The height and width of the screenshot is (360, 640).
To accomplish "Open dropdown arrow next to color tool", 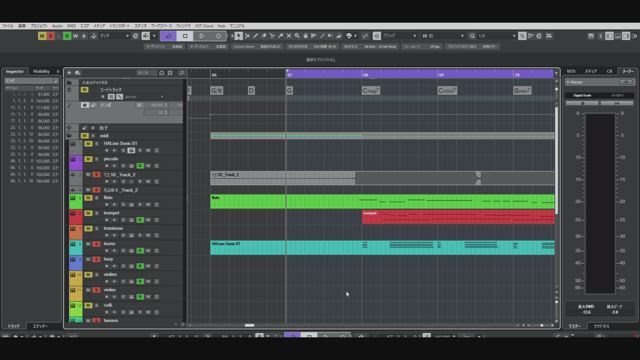I will pyautogui.click(x=355, y=36).
